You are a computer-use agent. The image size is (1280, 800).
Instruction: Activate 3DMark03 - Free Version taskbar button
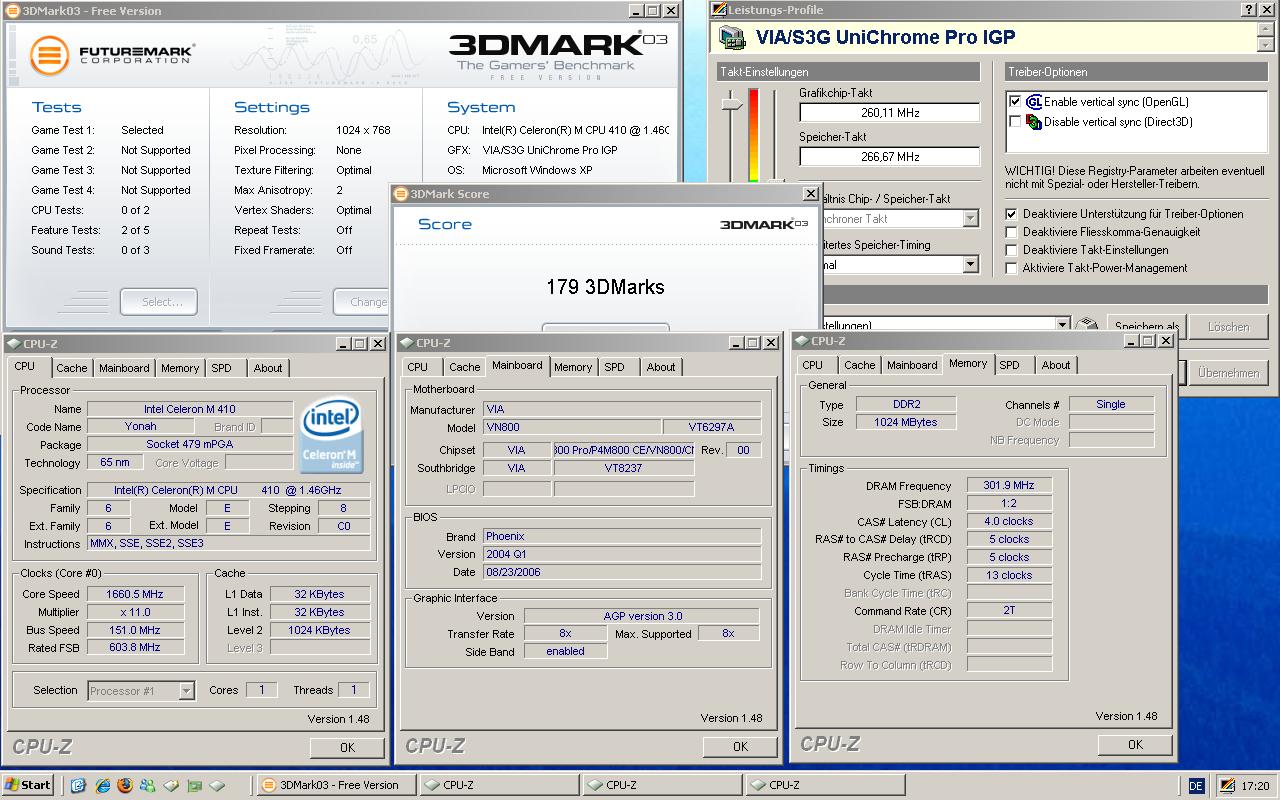[x=335, y=785]
